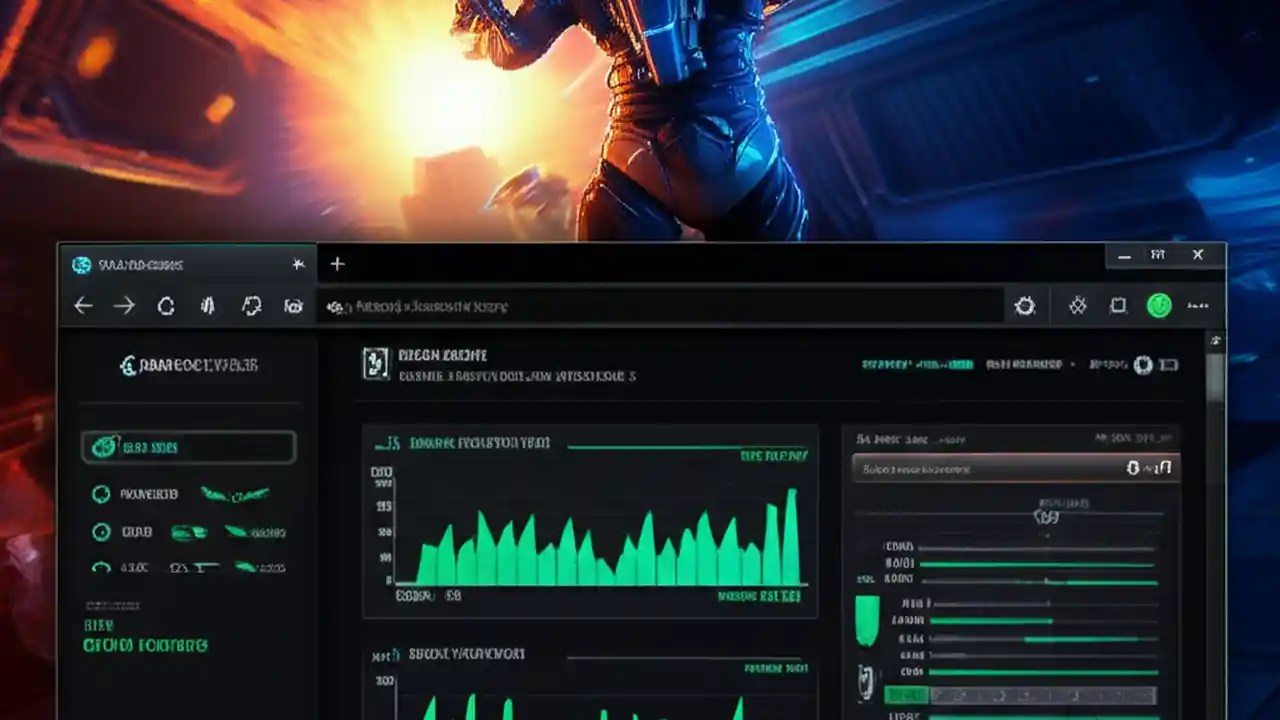Screen dimensions: 1280x720
Task: Open the browser profile avatar menu
Action: tap(1160, 306)
